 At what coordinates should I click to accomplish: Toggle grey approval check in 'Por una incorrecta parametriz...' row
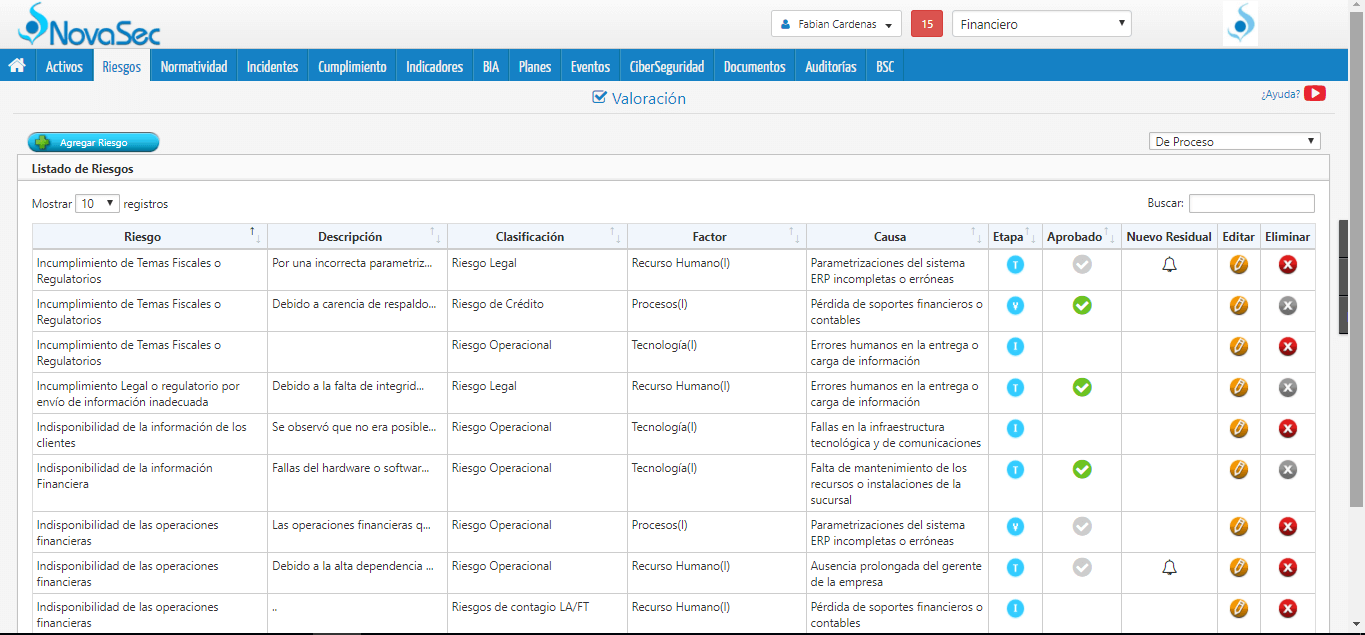tap(1082, 264)
